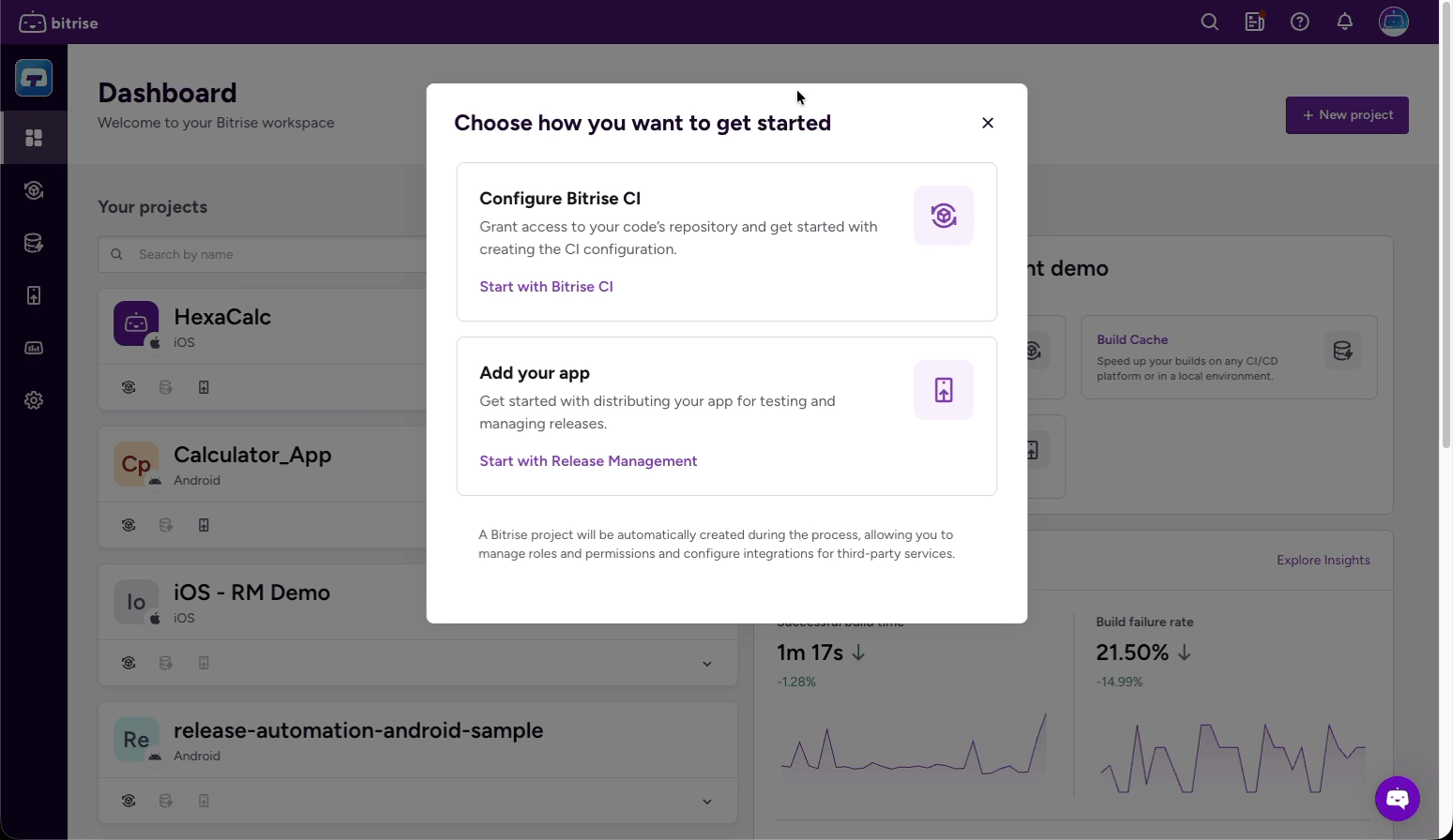Open the CI builds icon in sidebar
This screenshot has height=840, width=1453.
pyautogui.click(x=34, y=190)
